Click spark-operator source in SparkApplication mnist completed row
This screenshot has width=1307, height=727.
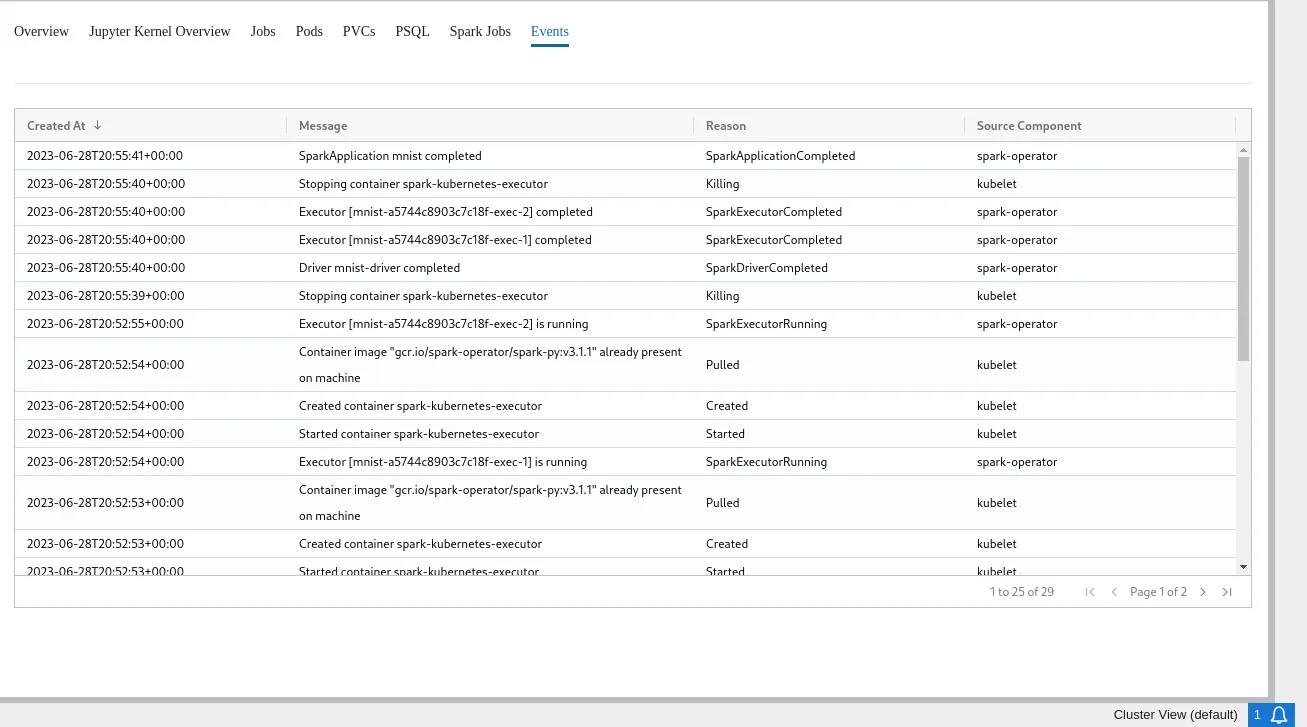pos(1017,156)
